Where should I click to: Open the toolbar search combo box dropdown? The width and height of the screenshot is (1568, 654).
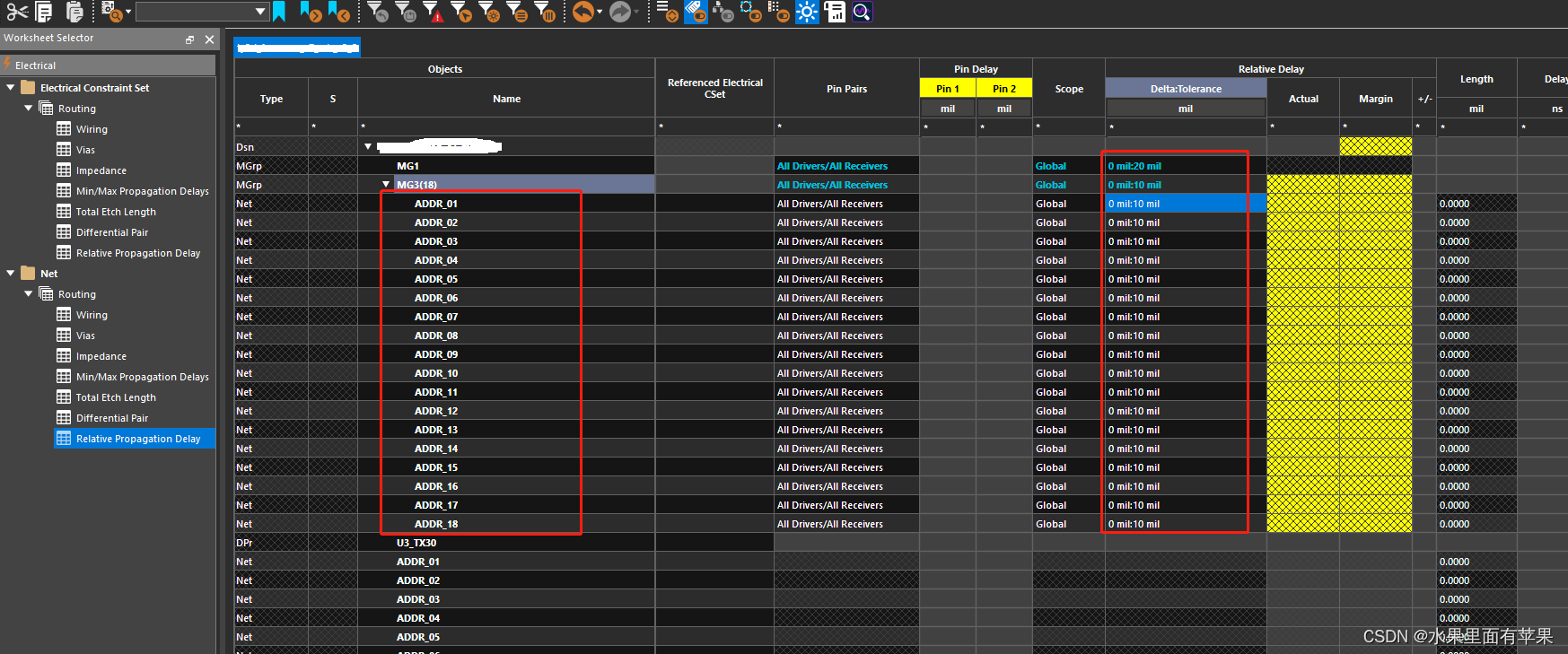pyautogui.click(x=260, y=12)
